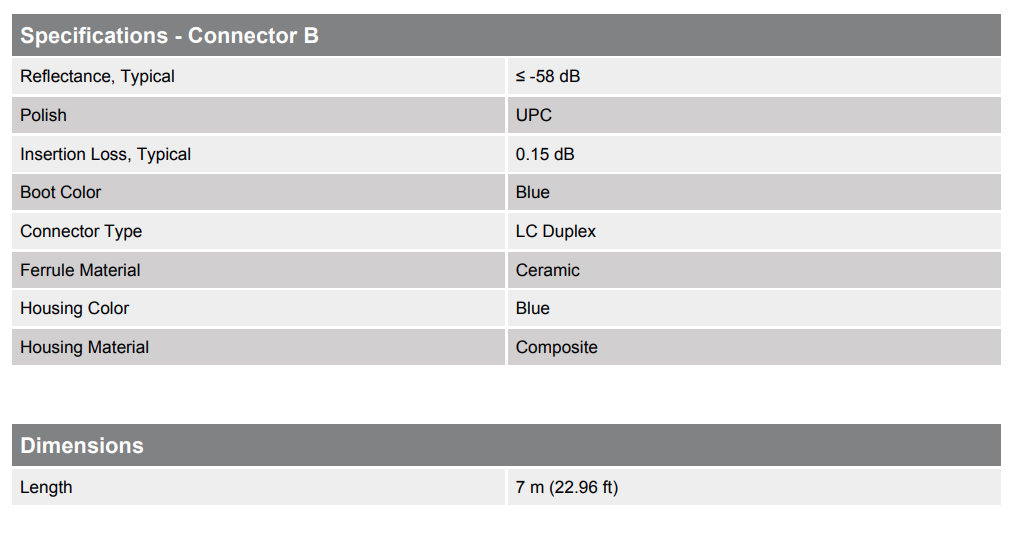Select the "Connector Type" label
Image resolution: width=1016 pixels, height=533 pixels.
pyautogui.click(x=81, y=231)
